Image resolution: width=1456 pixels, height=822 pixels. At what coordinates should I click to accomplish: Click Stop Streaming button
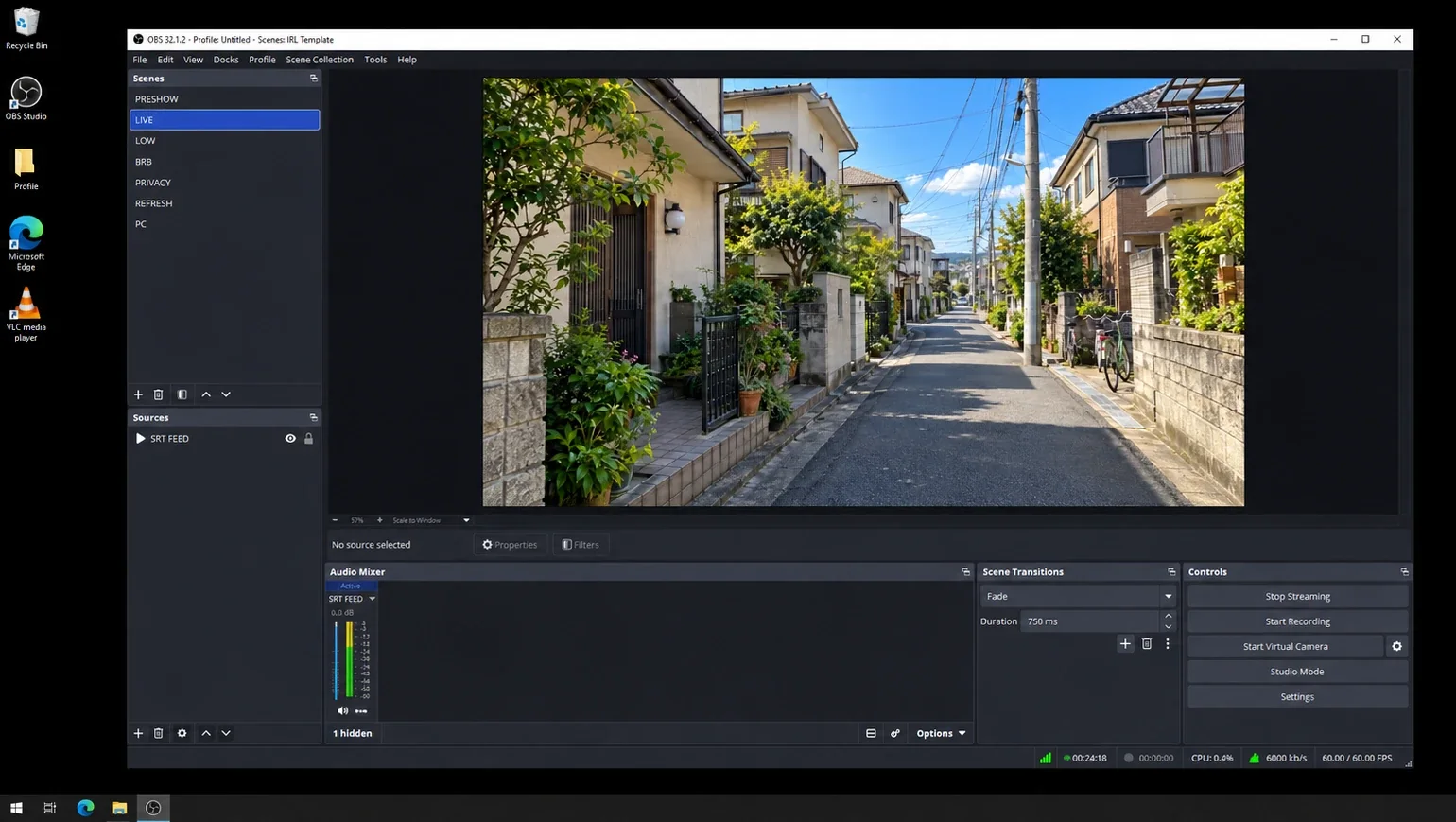coord(1297,597)
